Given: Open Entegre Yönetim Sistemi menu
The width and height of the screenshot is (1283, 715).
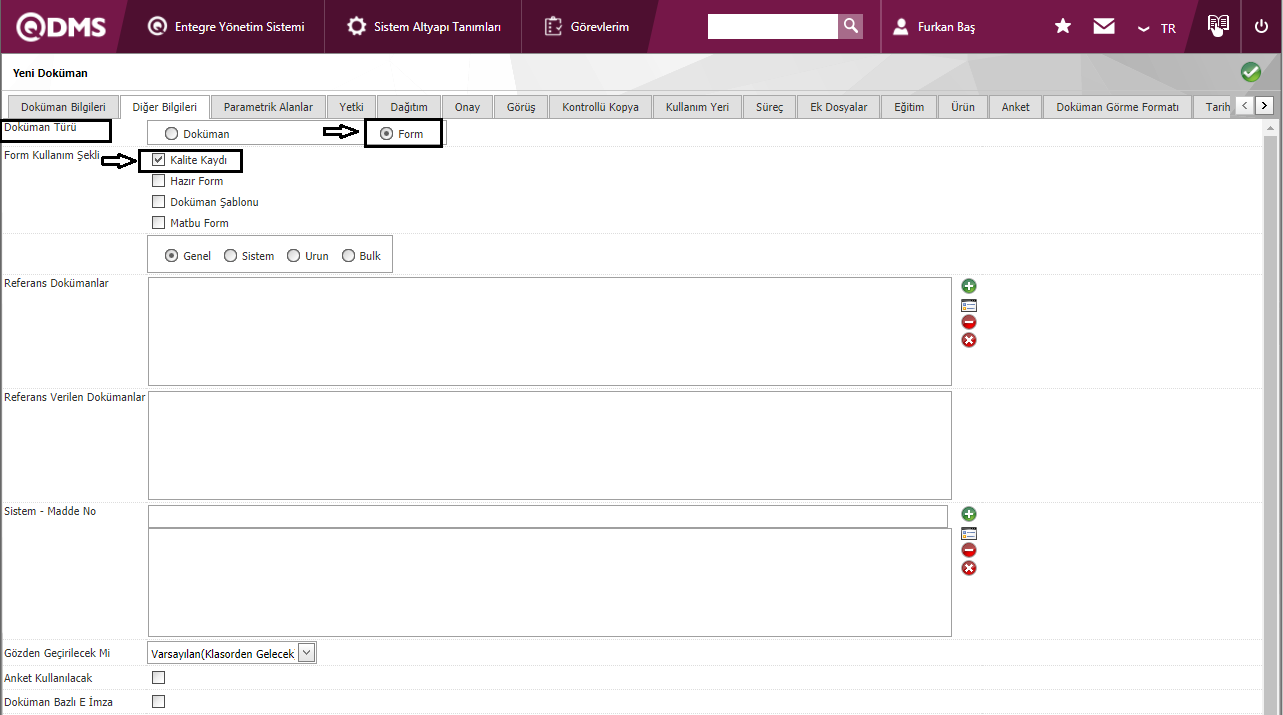Looking at the screenshot, I should coord(226,27).
